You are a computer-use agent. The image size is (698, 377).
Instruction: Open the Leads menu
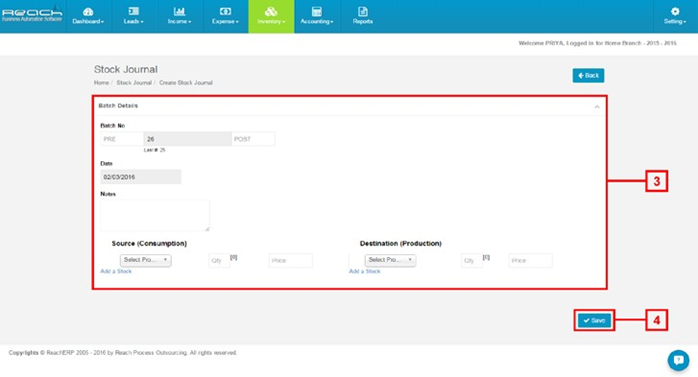[x=134, y=16]
